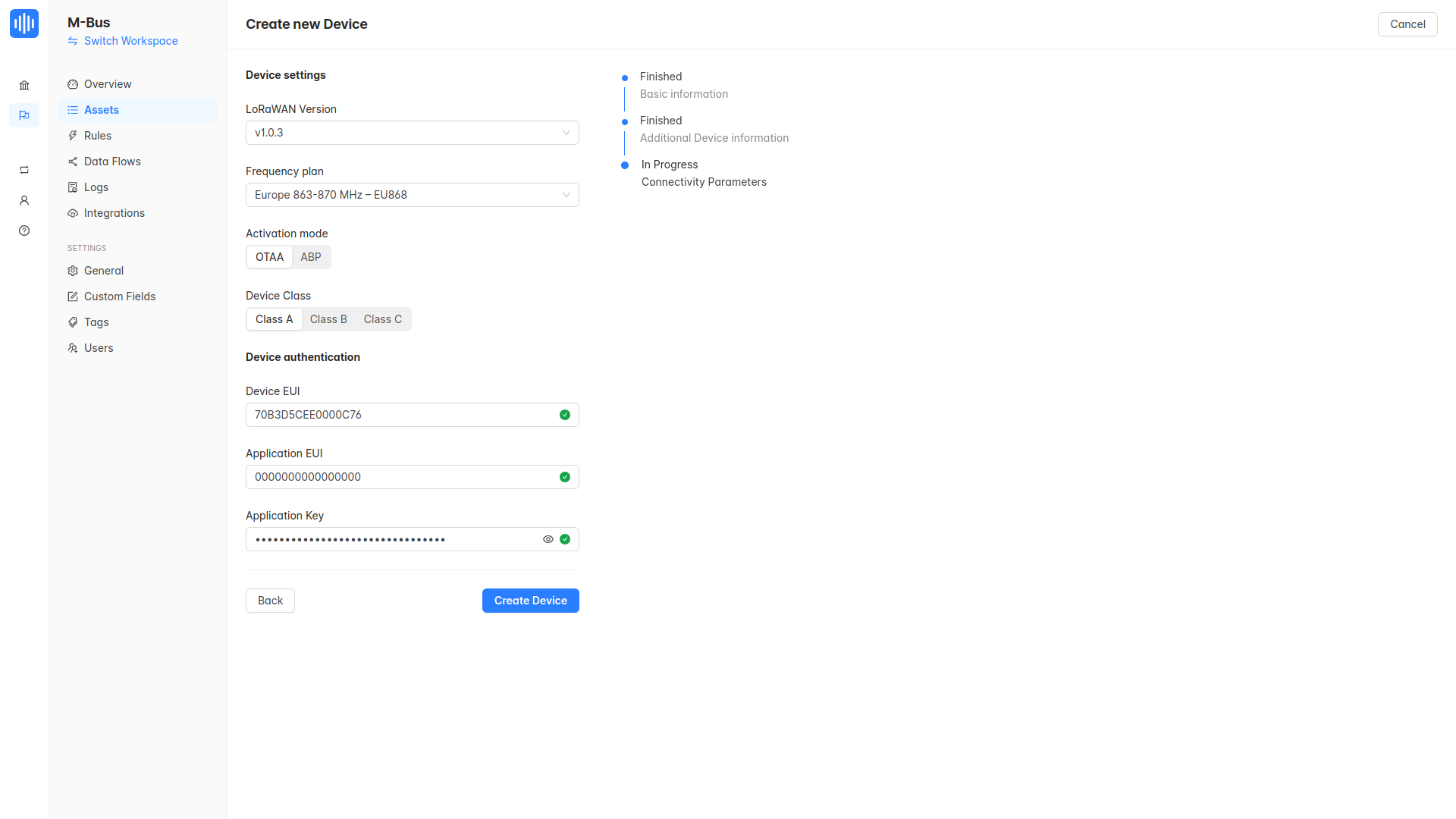
Task: Open the organization building icon in rail
Action: coord(24,86)
